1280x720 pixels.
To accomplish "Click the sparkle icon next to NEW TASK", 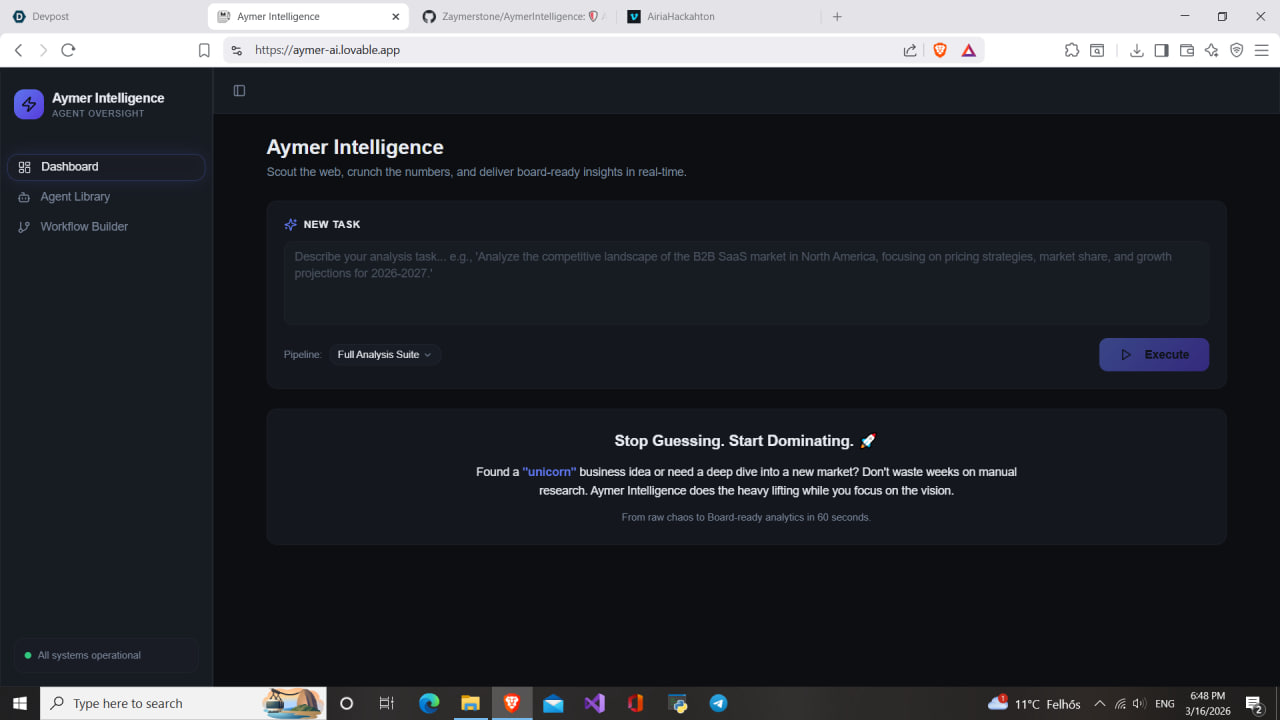I will tap(291, 225).
